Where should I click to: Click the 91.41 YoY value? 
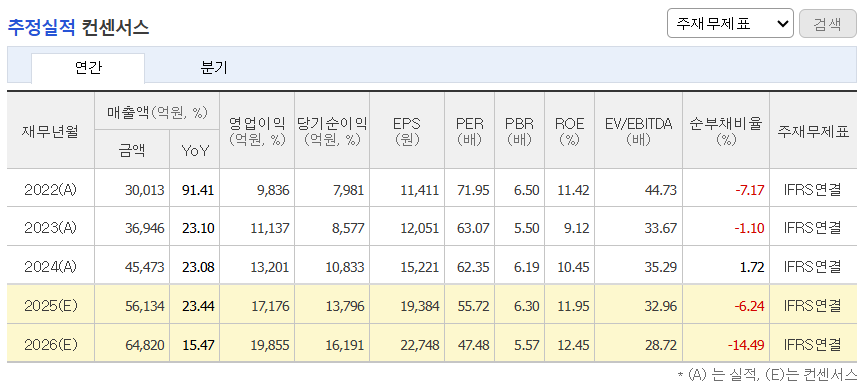tap(198, 190)
